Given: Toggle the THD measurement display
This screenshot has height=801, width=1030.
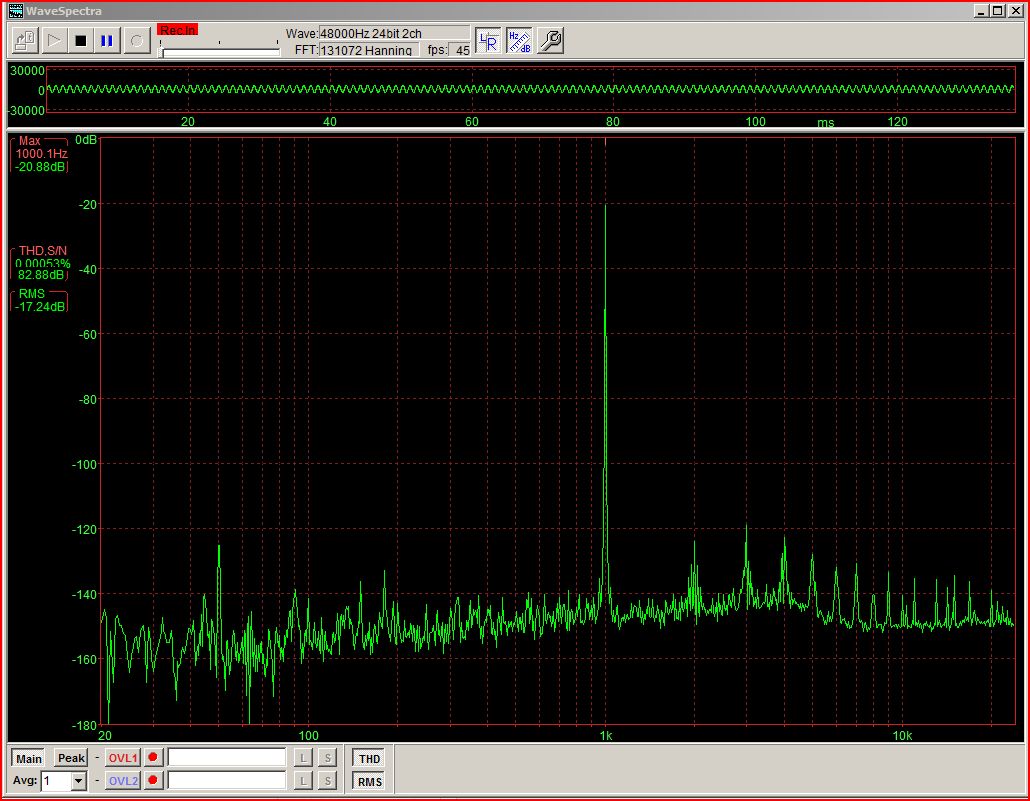Looking at the screenshot, I should (369, 758).
